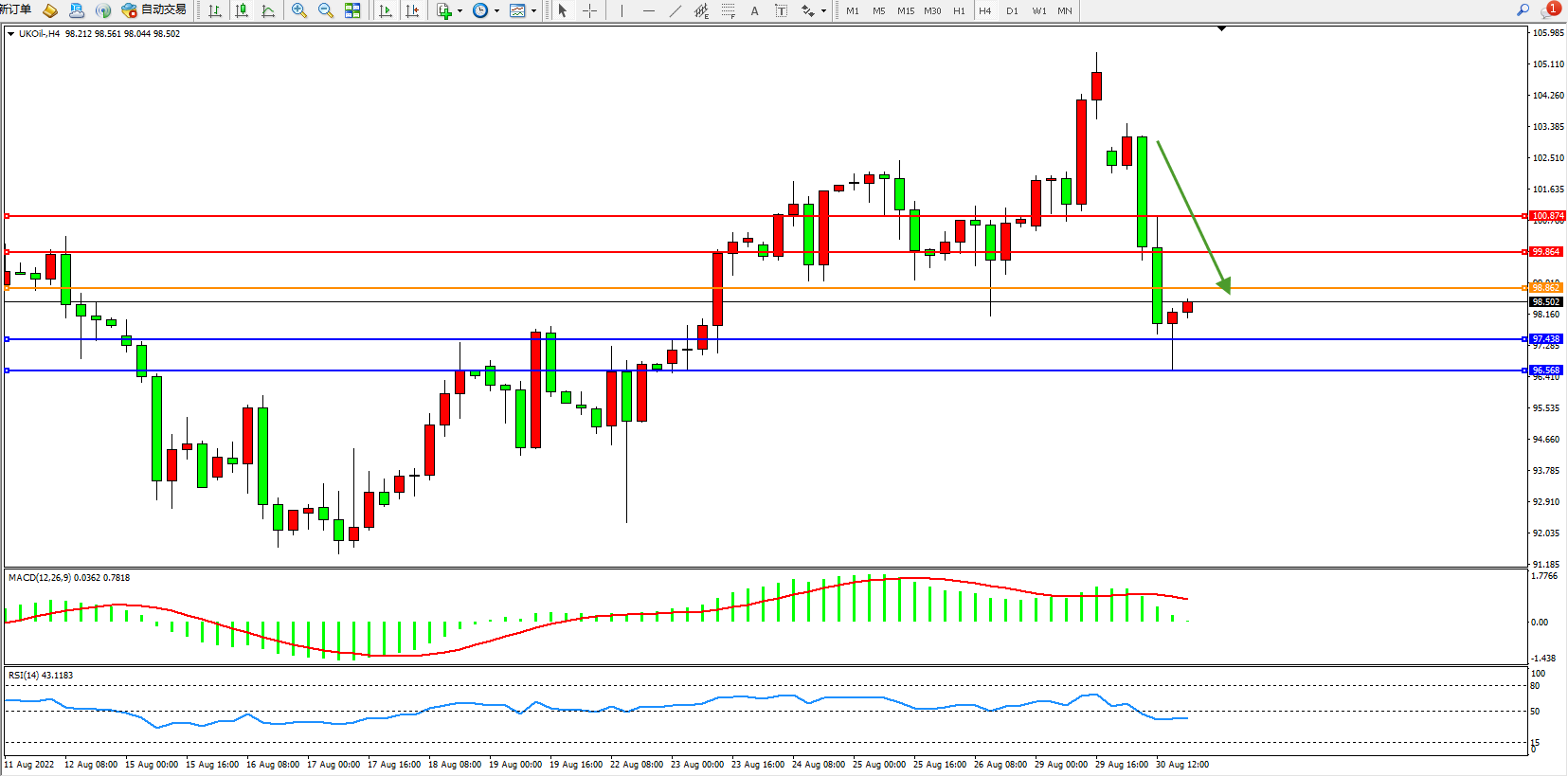
Task: Select the crosshair tool
Action: 589,10
